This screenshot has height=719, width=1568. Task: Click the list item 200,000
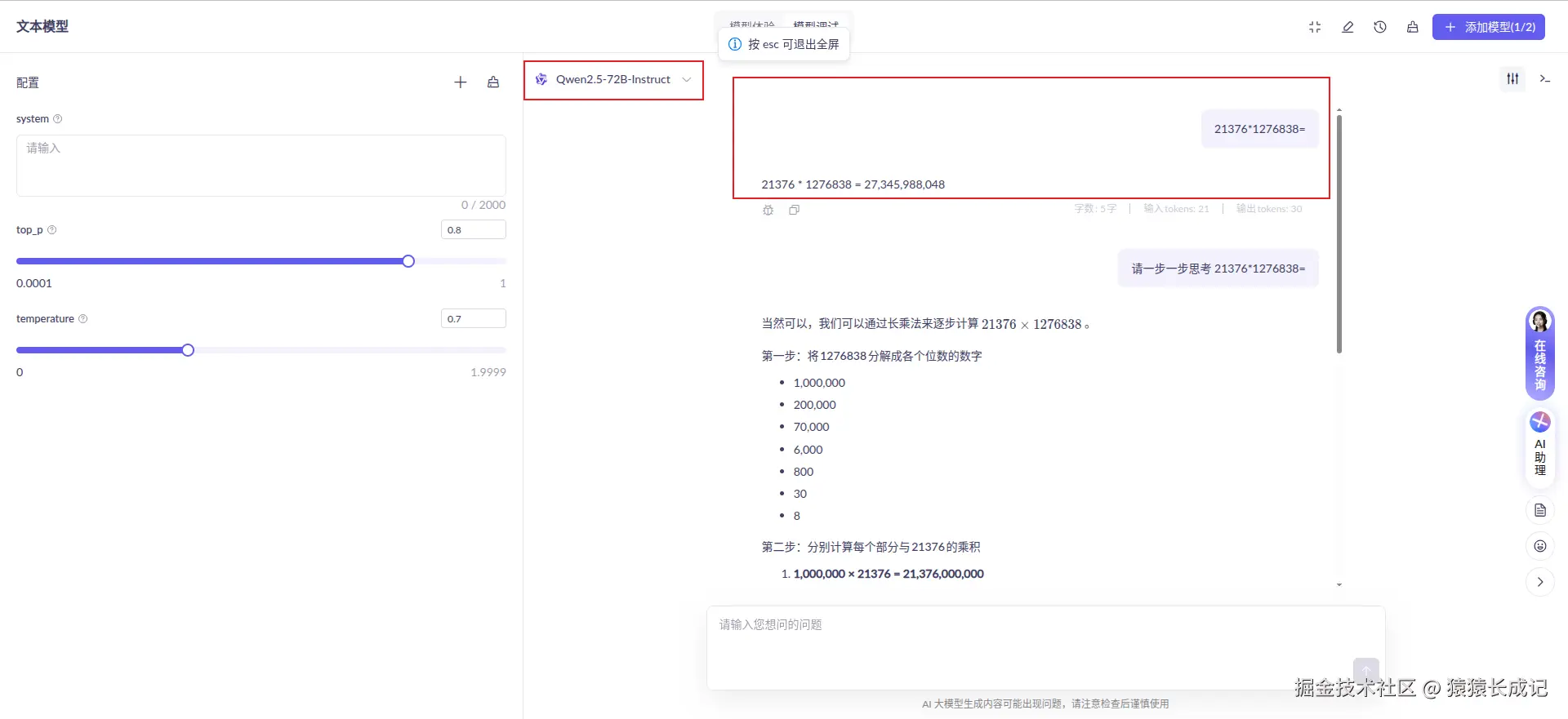tap(814, 405)
